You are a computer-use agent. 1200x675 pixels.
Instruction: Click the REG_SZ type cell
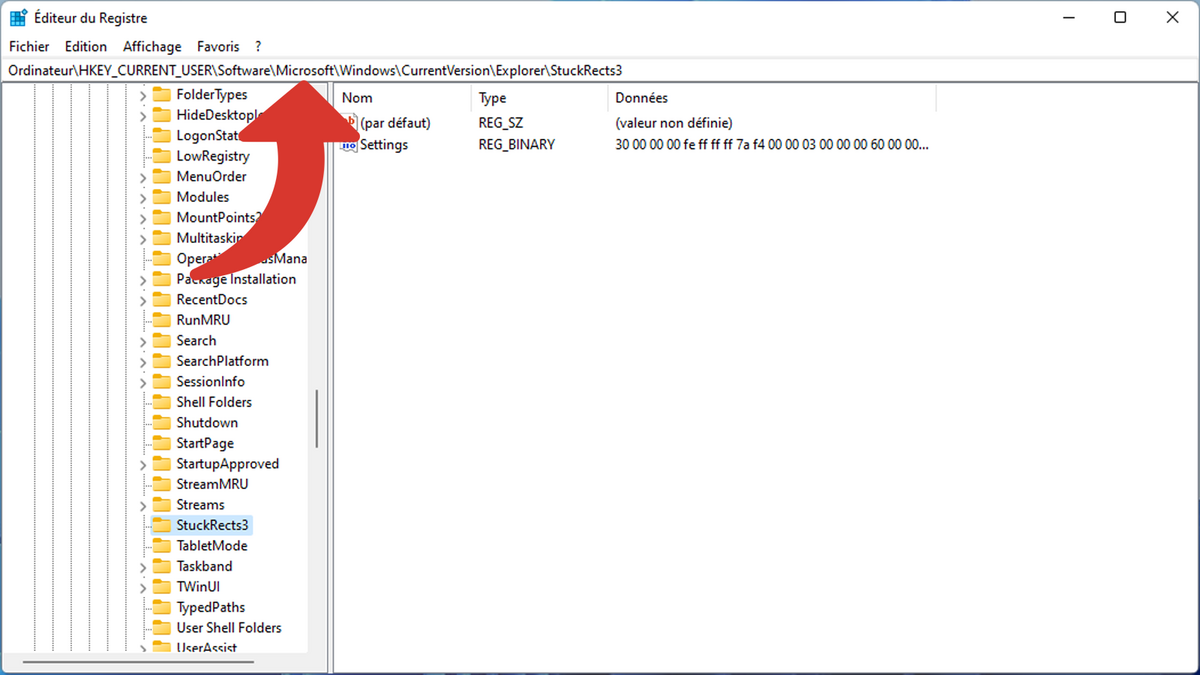502,123
